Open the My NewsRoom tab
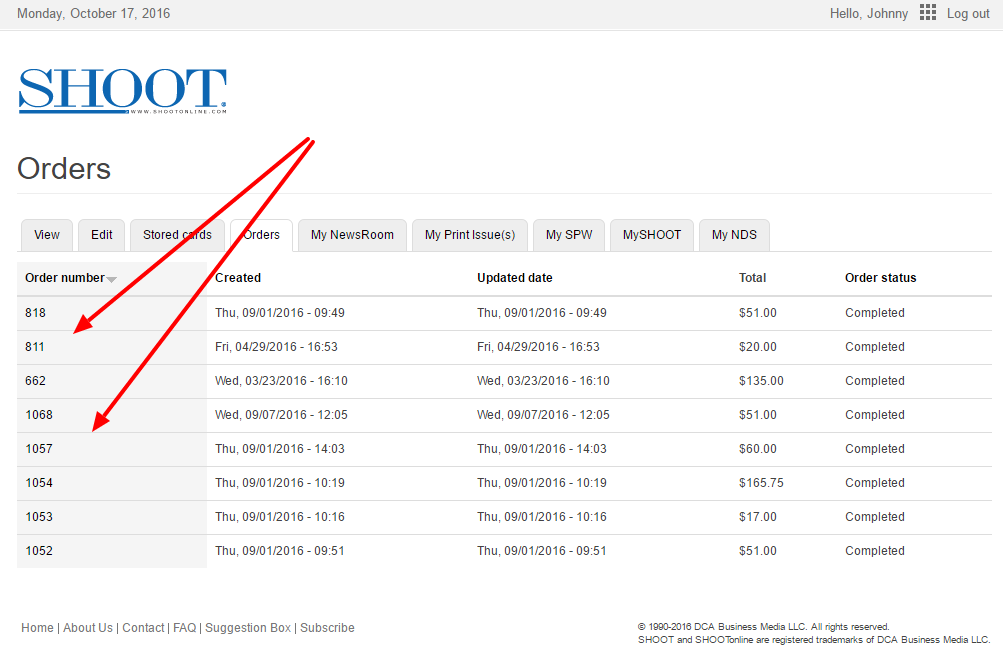 coord(352,235)
